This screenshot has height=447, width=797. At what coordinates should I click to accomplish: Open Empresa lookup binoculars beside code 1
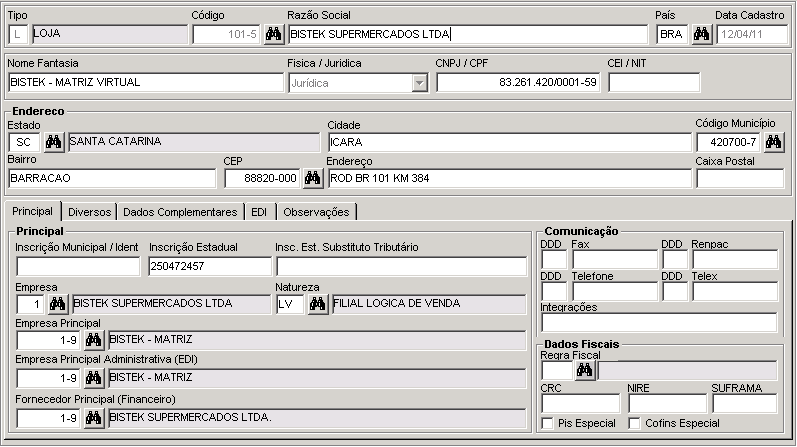click(57, 304)
